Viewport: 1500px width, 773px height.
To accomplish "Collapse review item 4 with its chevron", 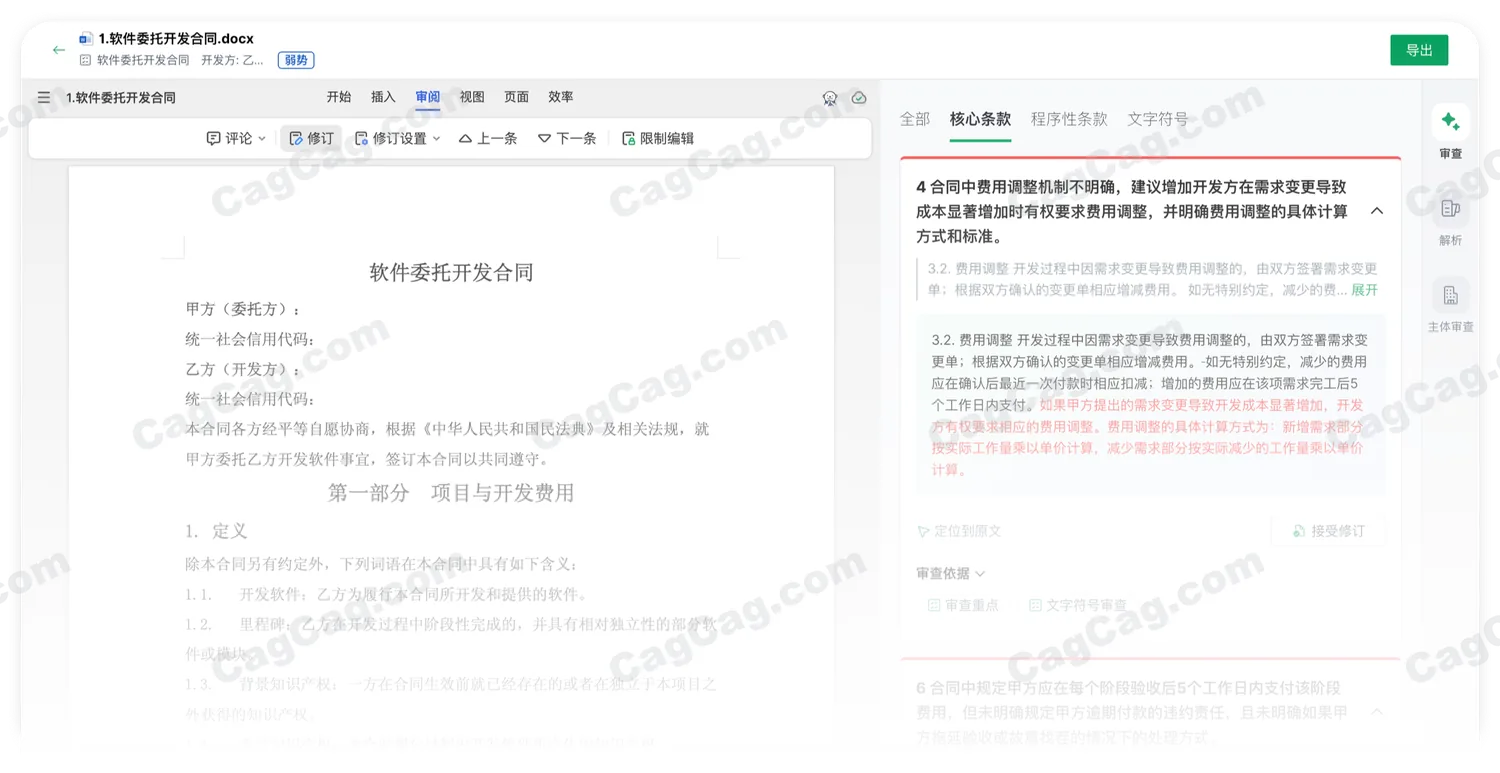I will (1377, 211).
